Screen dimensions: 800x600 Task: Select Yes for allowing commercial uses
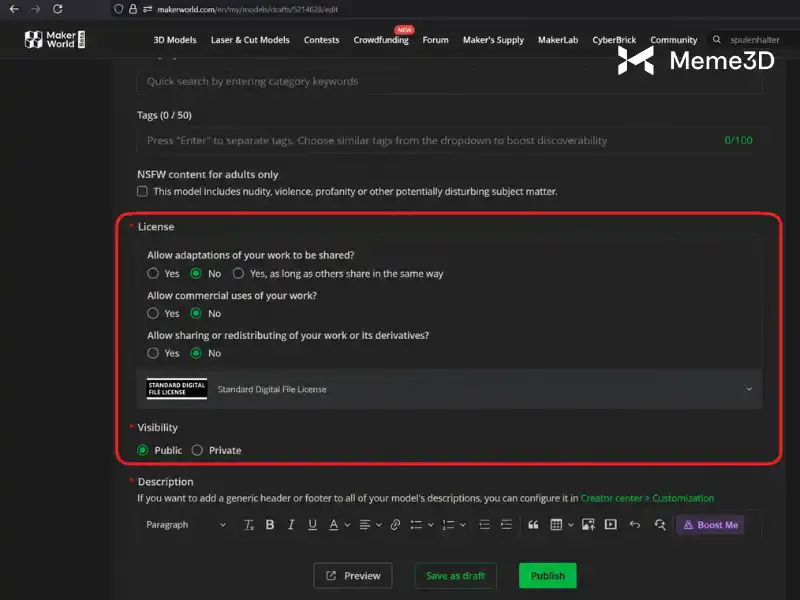[153, 313]
